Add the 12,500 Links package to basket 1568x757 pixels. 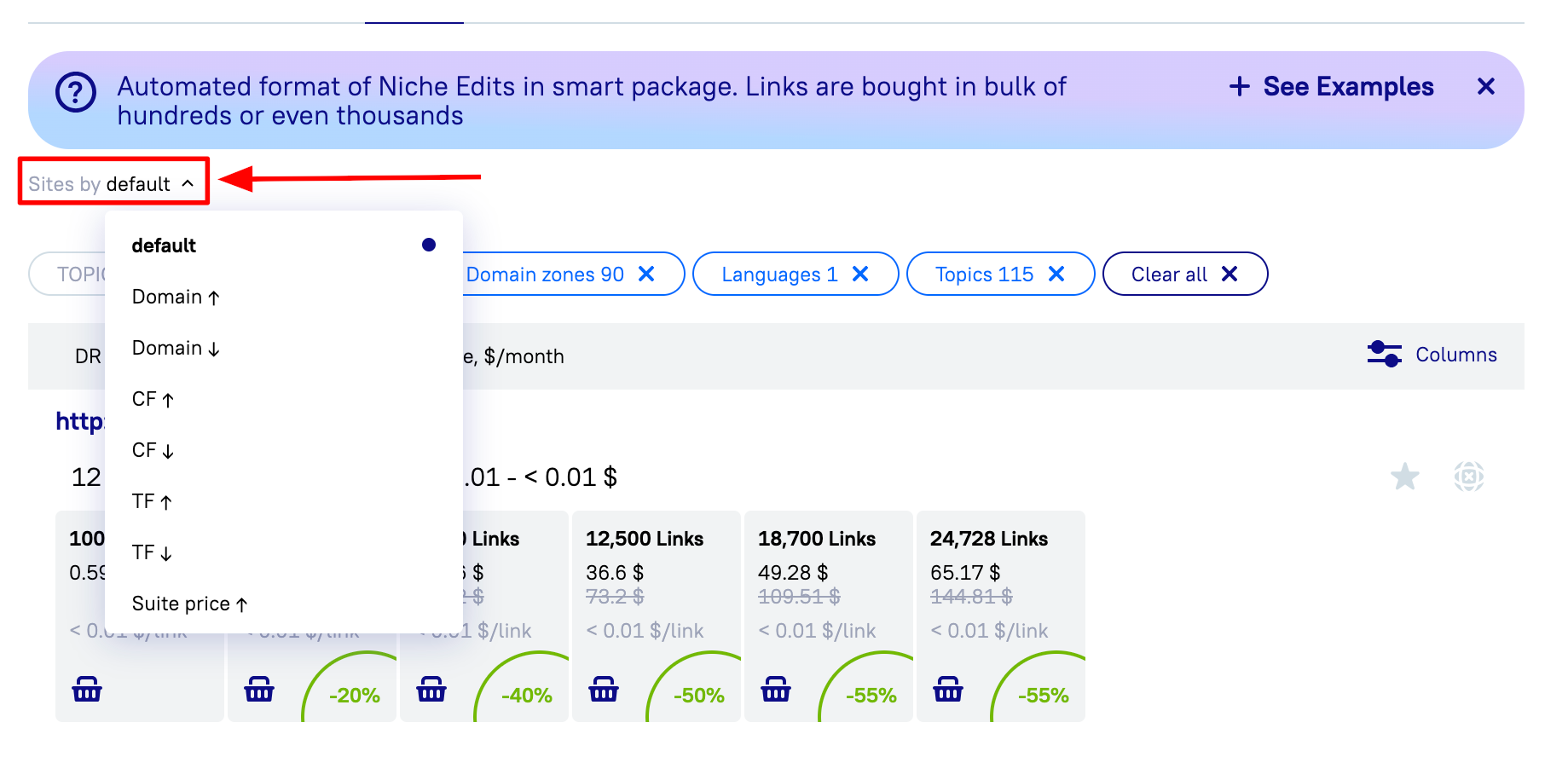[604, 689]
